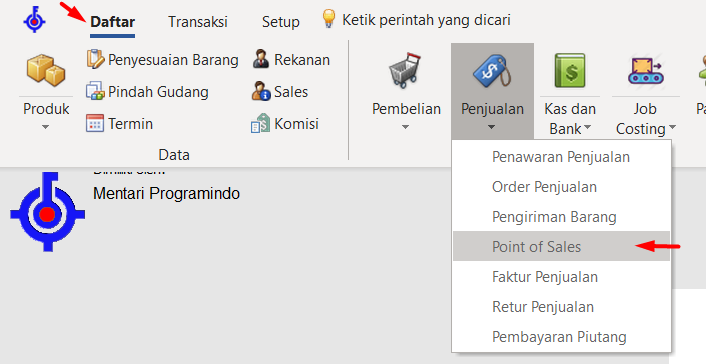Viewport: 706px width, 364px height.
Task: Switch to the Transaksi tab
Action: pos(198,22)
